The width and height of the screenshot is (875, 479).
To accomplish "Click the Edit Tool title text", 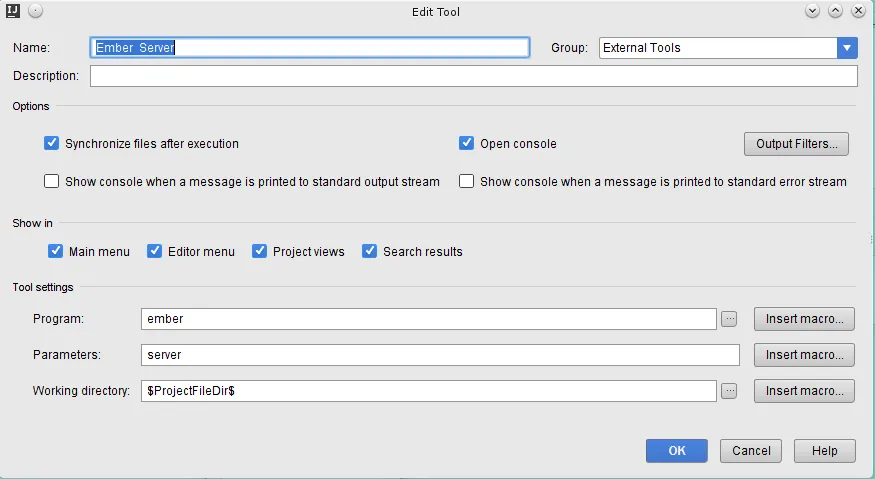I will click(x=436, y=12).
